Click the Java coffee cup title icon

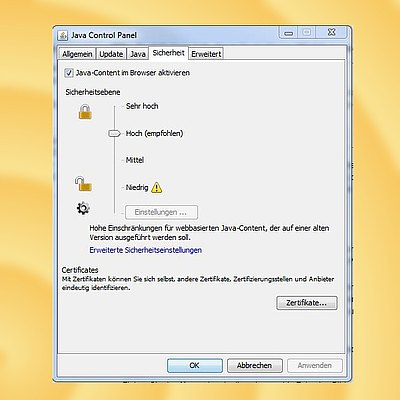63,35
